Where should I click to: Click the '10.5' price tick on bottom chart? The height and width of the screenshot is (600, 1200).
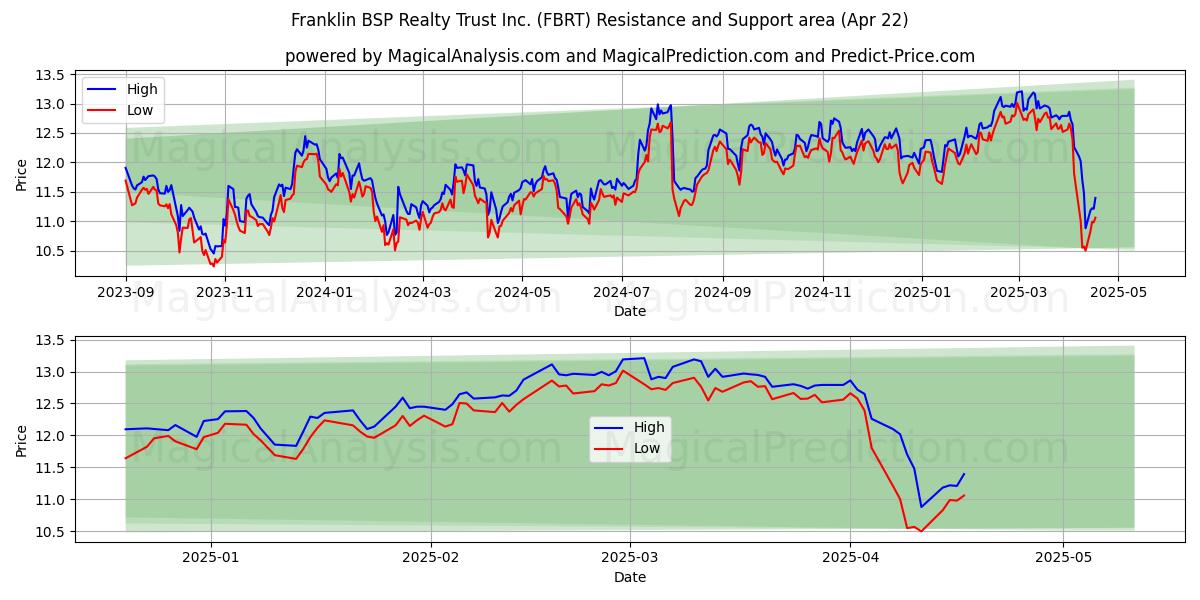[x=50, y=531]
